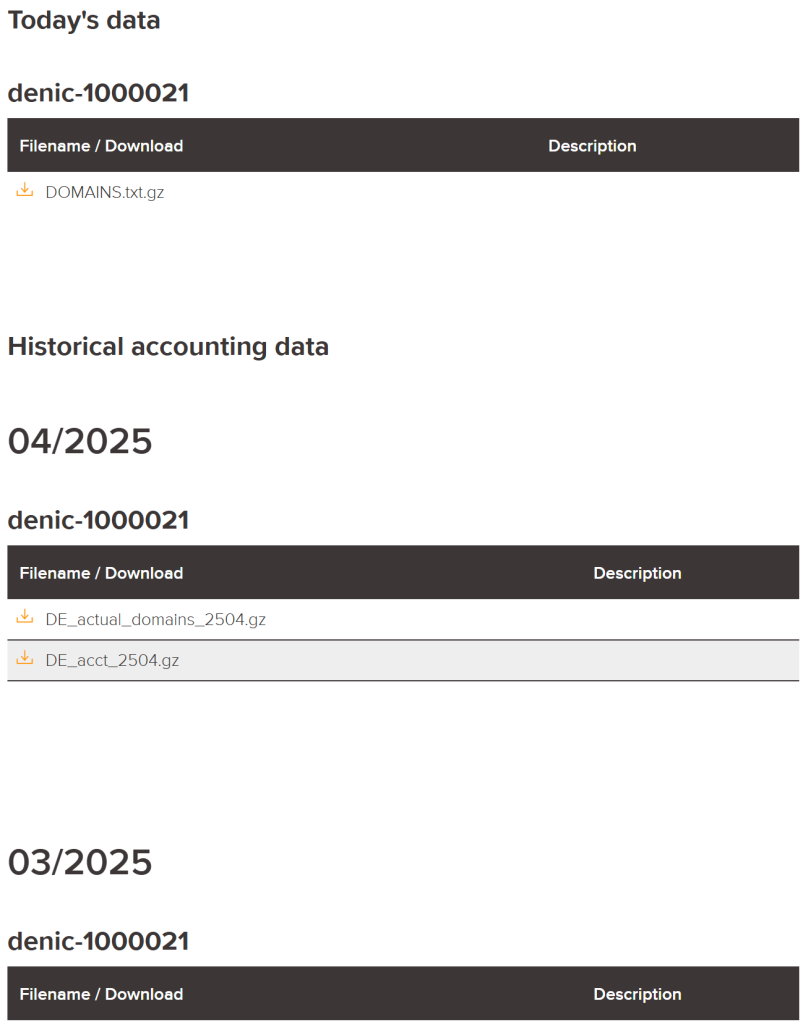Image resolution: width=811 pixels, height=1027 pixels.
Task: Click denic-1000021 heading under 04/2025
Action: pos(98,520)
